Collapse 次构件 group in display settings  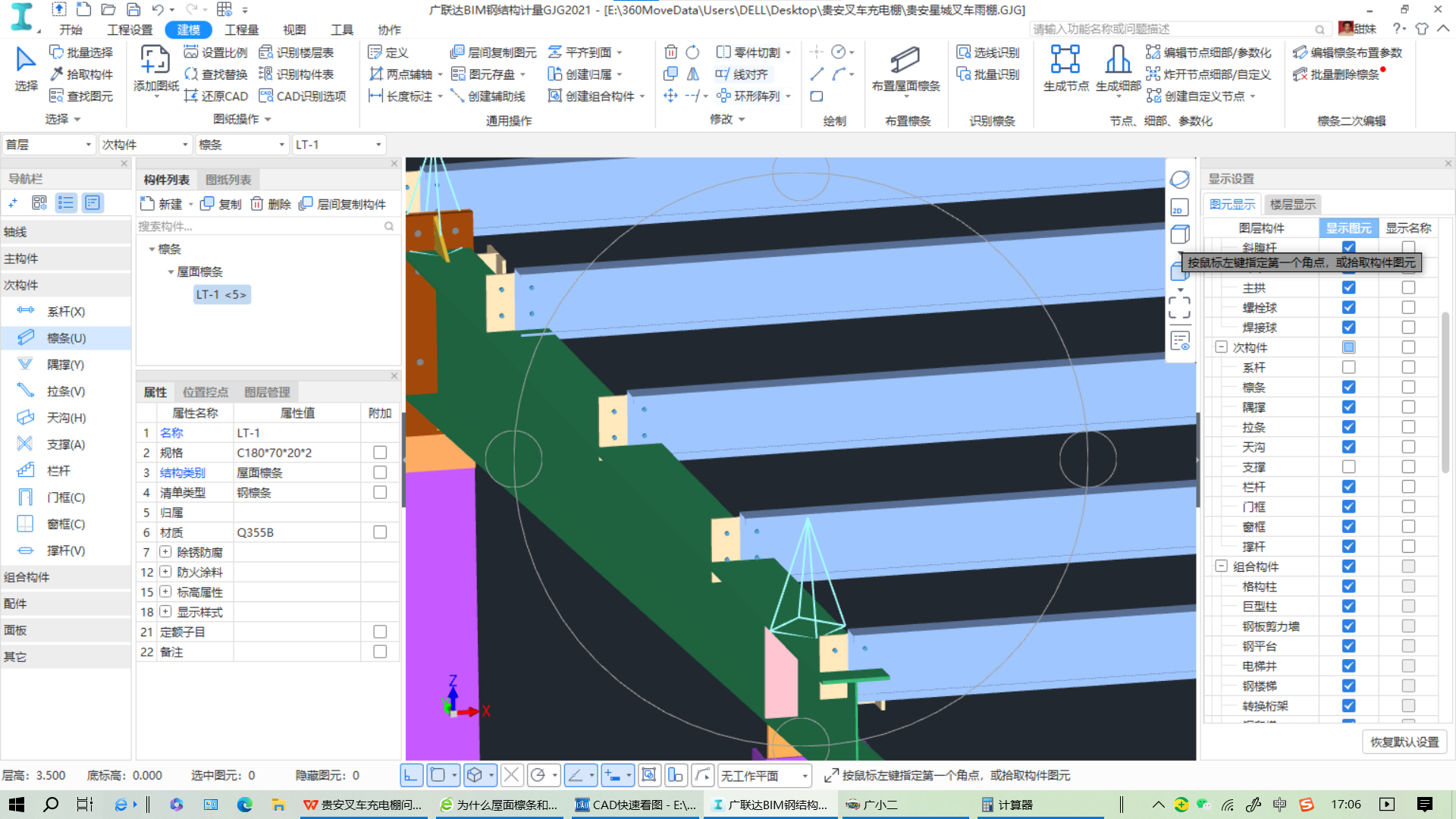(1221, 347)
